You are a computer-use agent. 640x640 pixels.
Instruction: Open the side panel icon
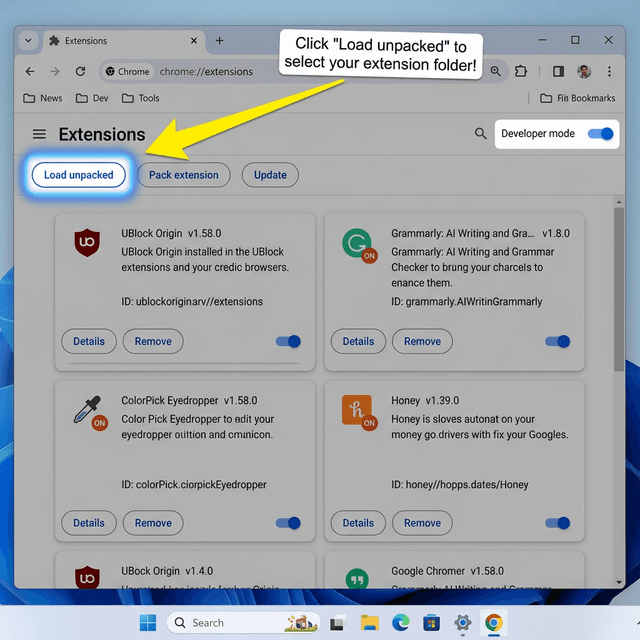pos(558,71)
